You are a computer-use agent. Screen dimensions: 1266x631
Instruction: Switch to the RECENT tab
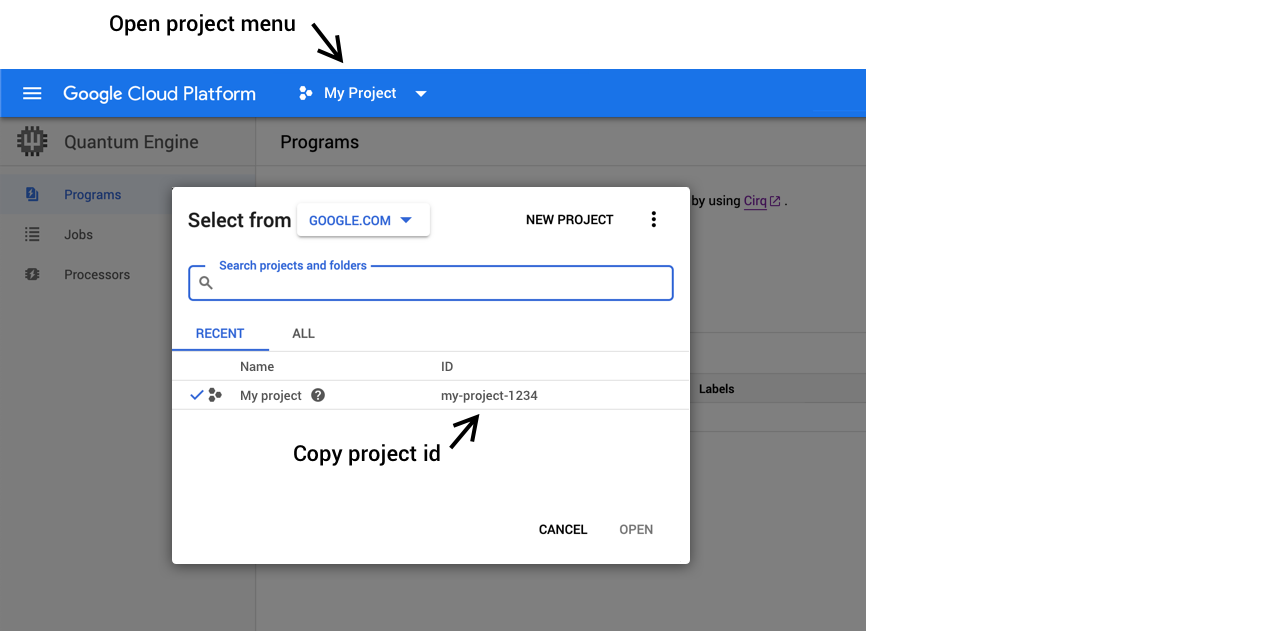[x=220, y=334]
